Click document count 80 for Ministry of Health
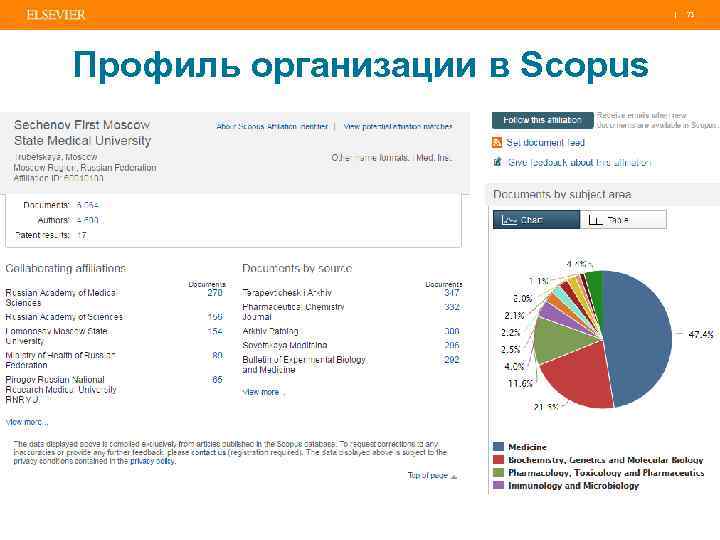The width and height of the screenshot is (720, 540). (218, 355)
